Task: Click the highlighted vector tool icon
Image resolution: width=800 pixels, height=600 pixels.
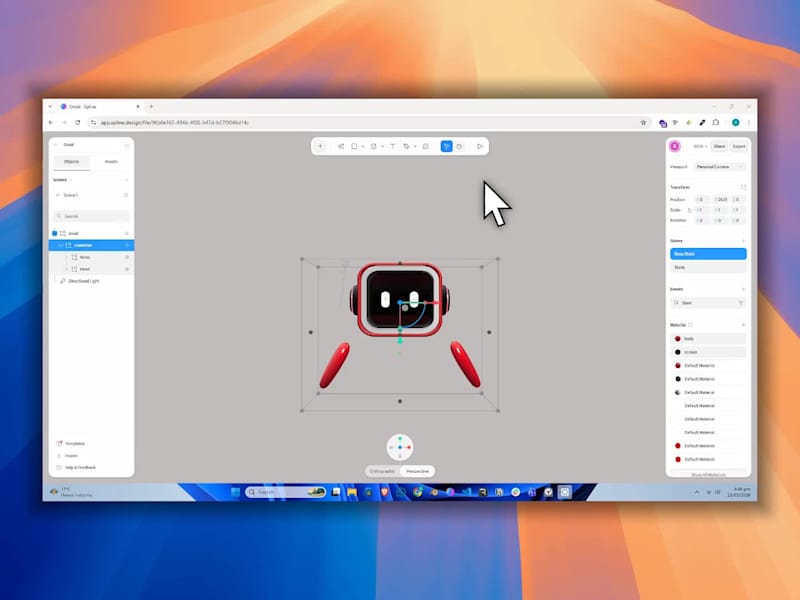Action: click(x=445, y=146)
